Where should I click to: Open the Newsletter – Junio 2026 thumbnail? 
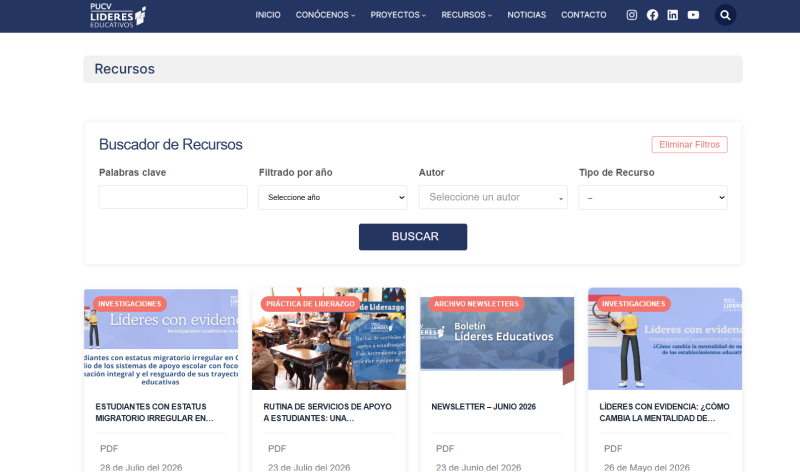pos(497,338)
